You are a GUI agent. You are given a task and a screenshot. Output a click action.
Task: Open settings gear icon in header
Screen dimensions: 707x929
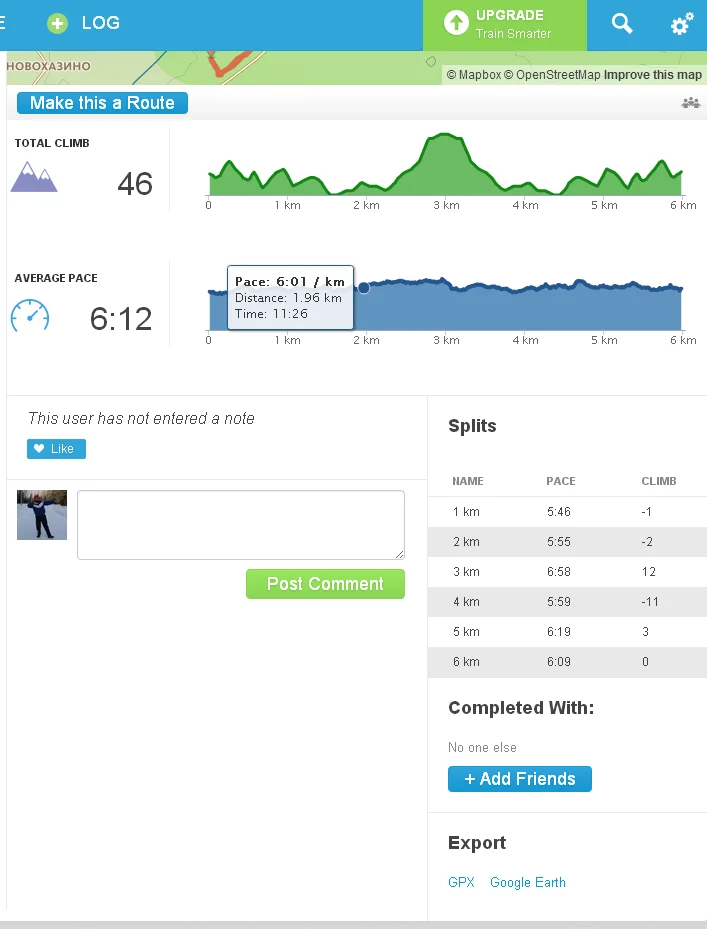[x=682, y=24]
